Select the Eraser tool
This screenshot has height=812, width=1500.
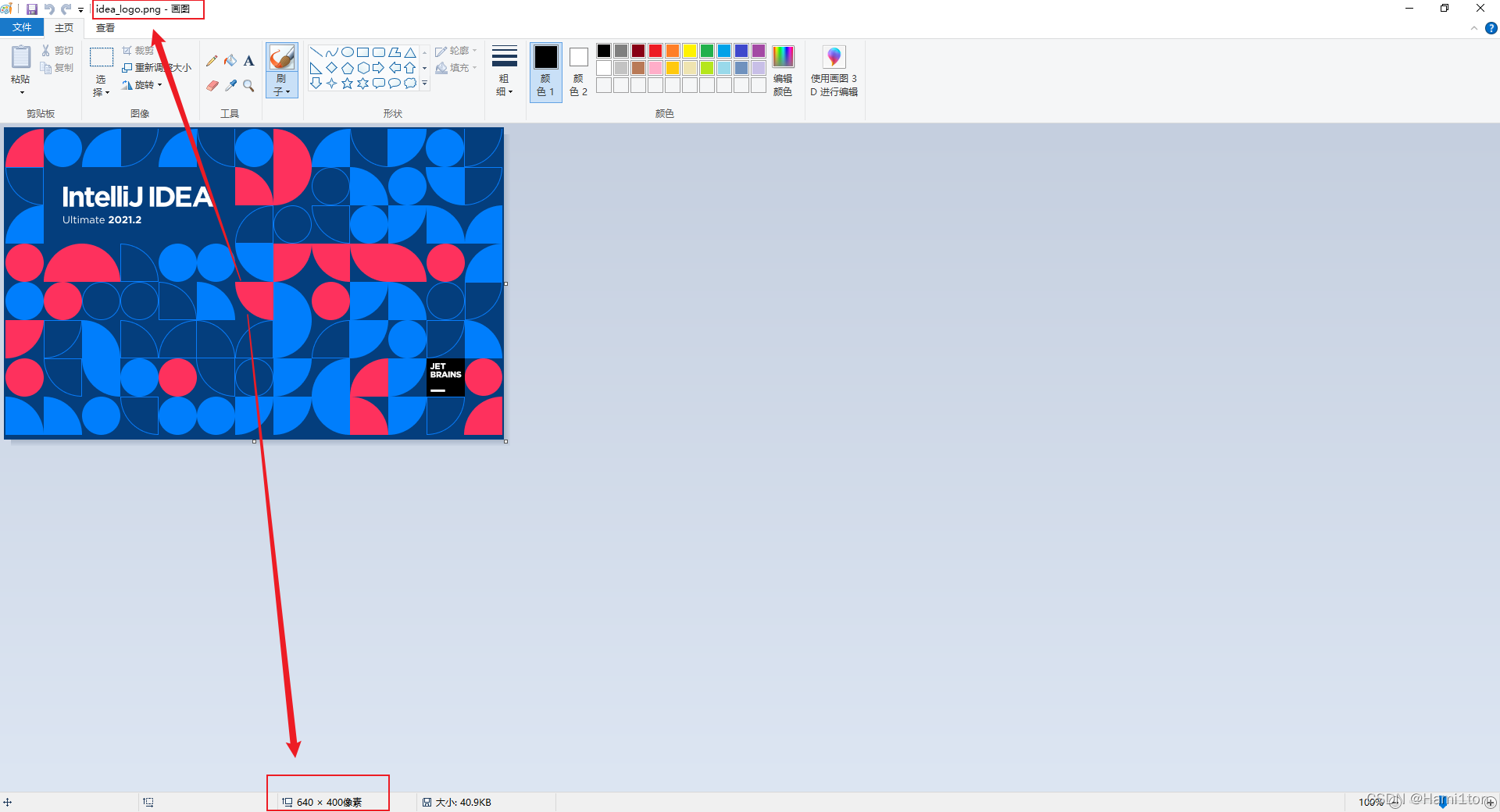point(212,85)
